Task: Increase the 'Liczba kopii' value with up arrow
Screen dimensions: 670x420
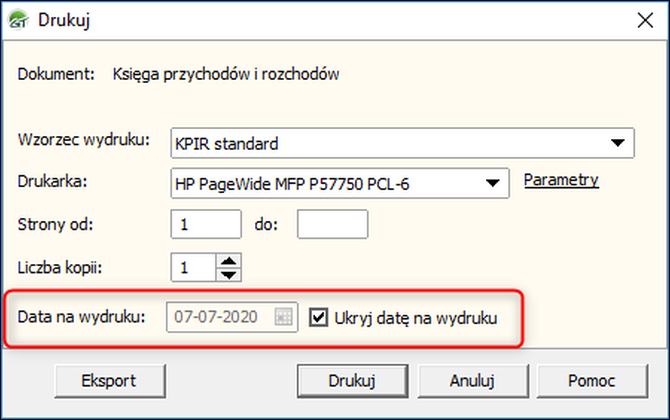Action: coord(229,261)
